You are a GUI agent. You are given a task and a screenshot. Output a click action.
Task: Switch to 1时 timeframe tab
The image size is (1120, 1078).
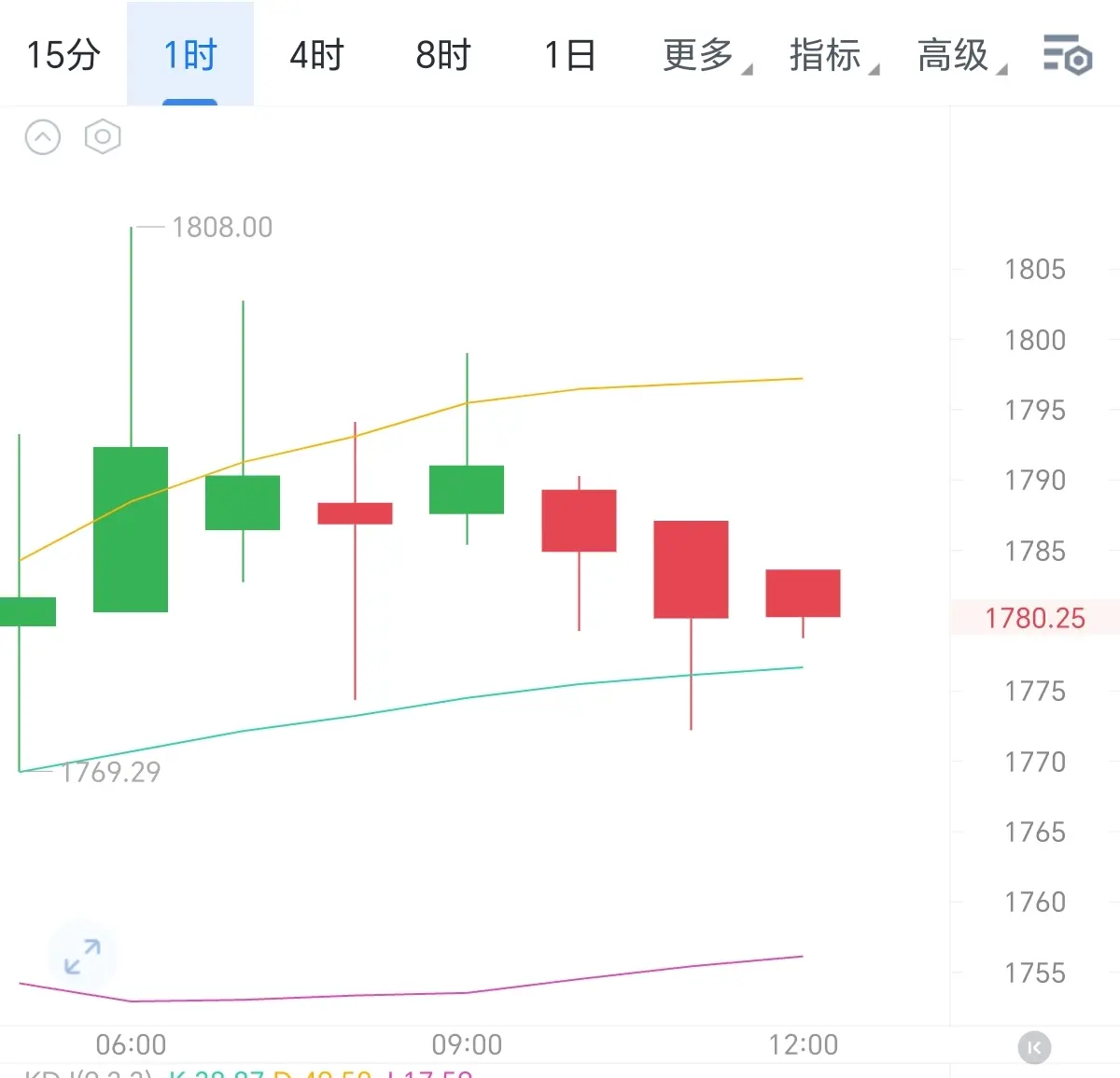pyautogui.click(x=190, y=55)
